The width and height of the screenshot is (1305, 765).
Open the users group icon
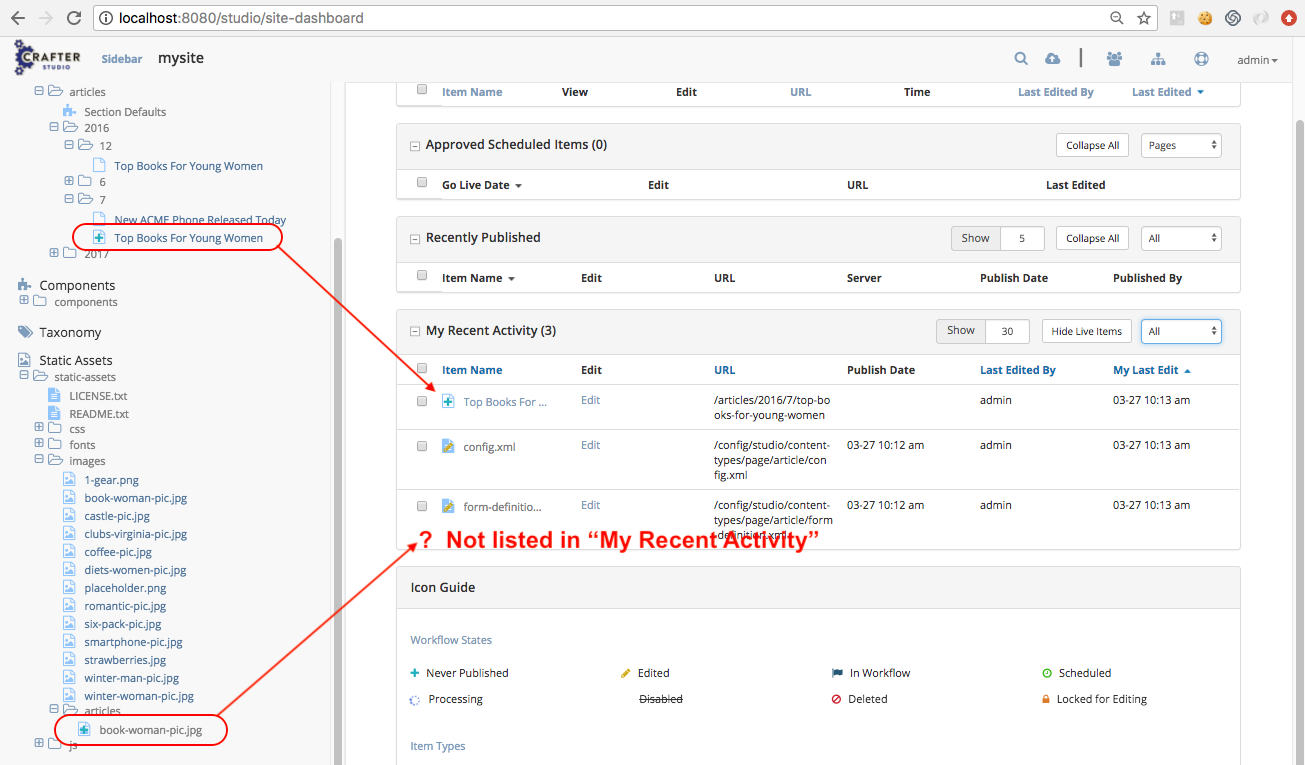pyautogui.click(x=1114, y=59)
